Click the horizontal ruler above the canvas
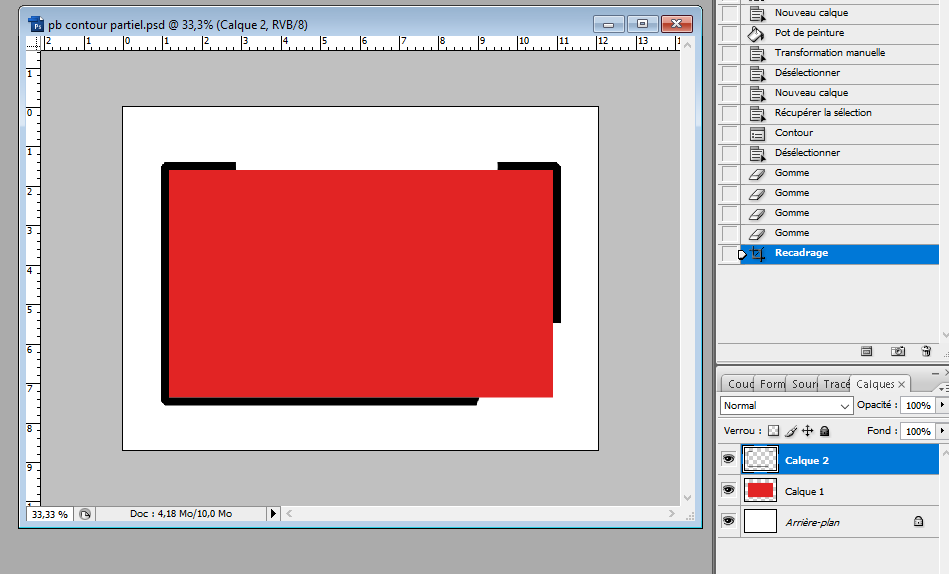 [x=361, y=43]
